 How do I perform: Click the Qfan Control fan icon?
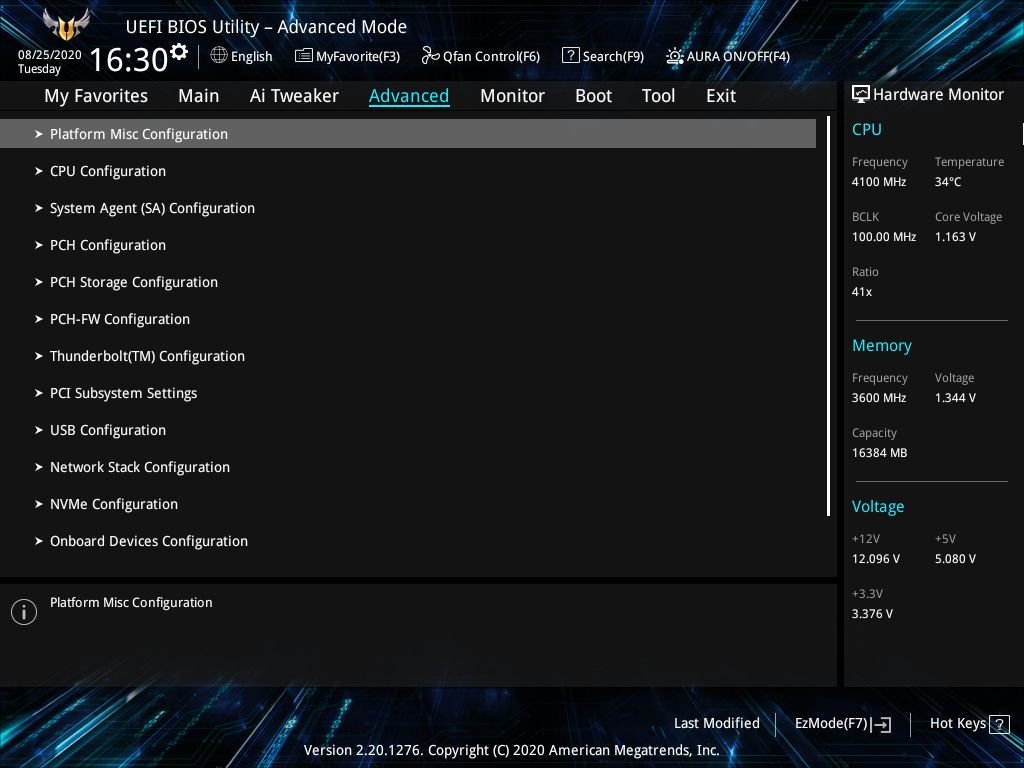pyautogui.click(x=430, y=56)
